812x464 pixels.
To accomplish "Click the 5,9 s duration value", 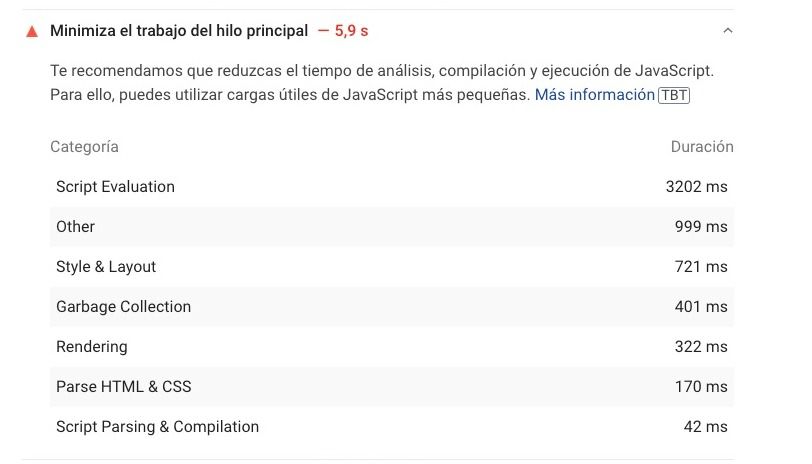I will click(x=351, y=31).
